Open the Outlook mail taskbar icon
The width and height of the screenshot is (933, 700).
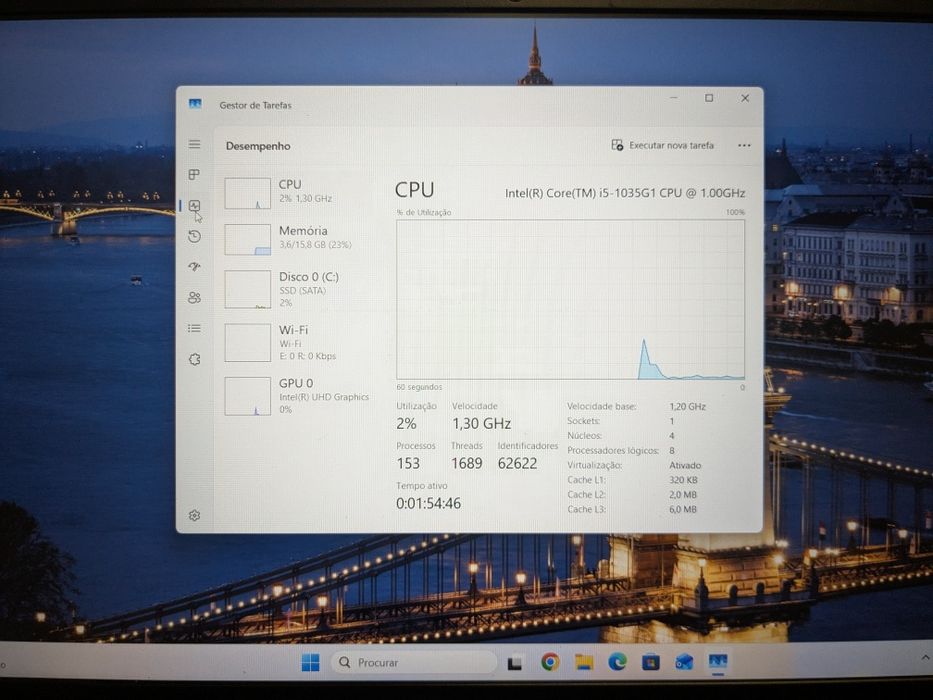tap(684, 662)
